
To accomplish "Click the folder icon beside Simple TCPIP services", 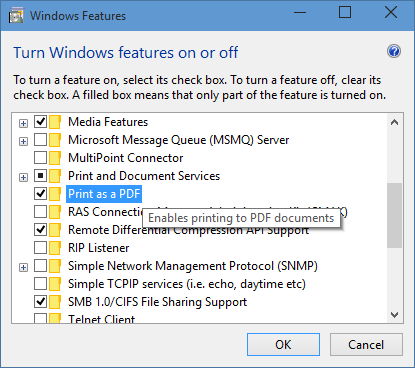I will click(x=55, y=284).
